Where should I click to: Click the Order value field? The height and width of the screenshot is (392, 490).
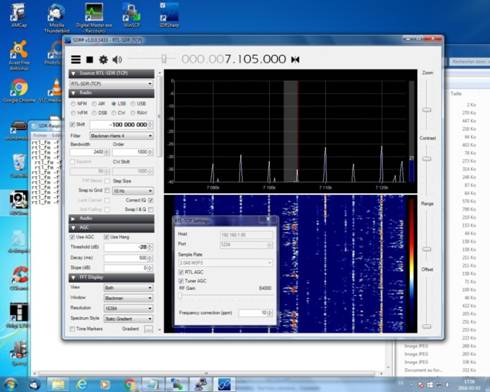coord(133,152)
